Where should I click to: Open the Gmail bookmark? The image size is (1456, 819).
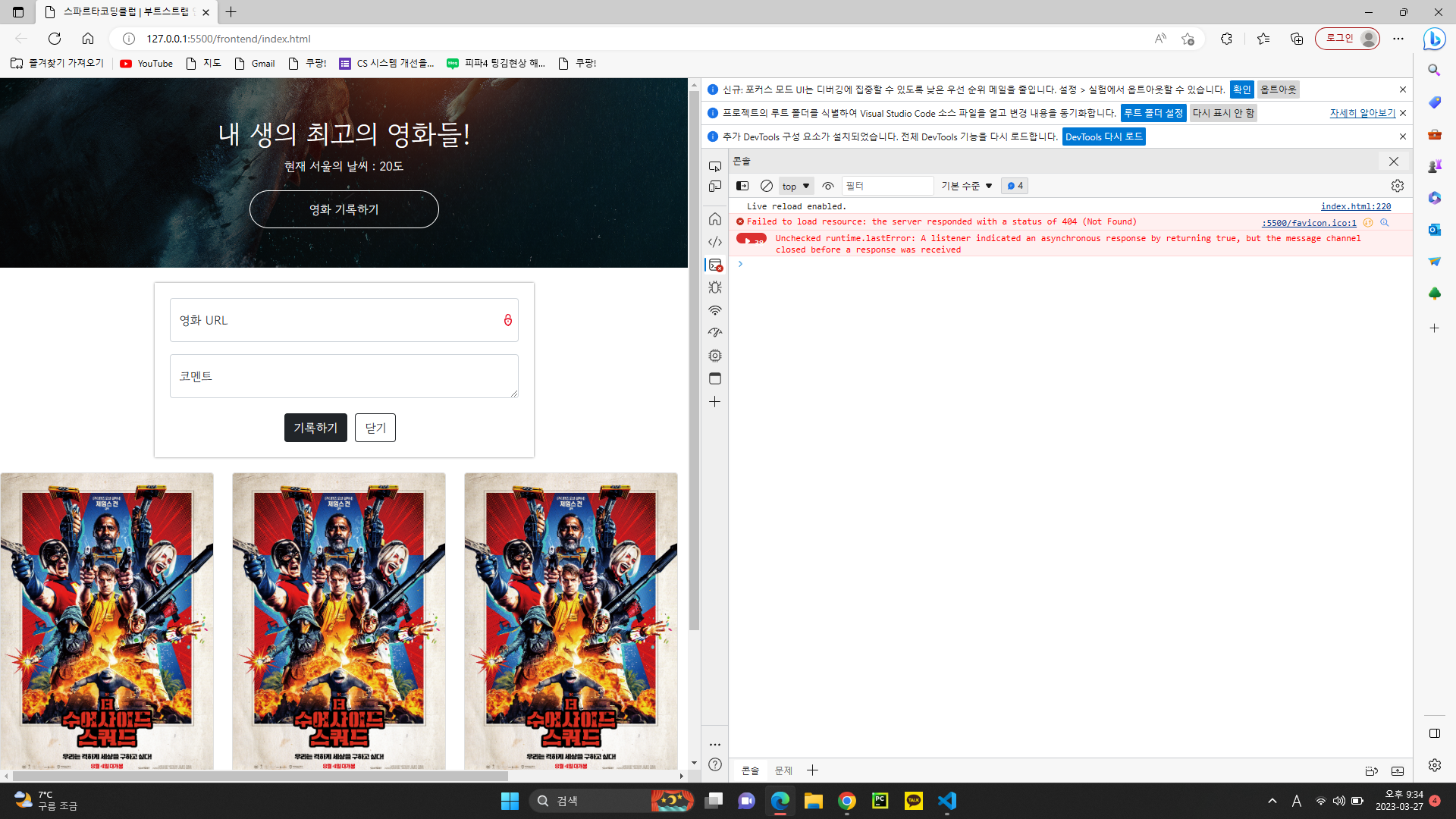tap(255, 64)
